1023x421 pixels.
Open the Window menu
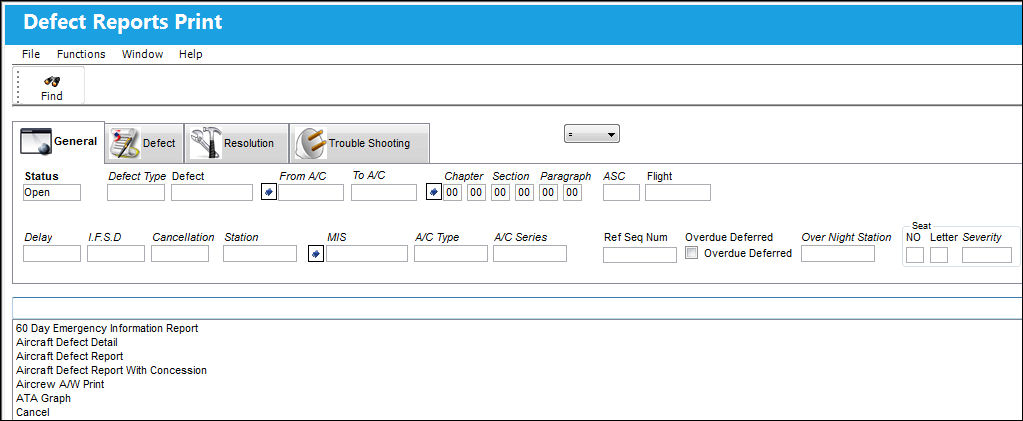(x=142, y=54)
